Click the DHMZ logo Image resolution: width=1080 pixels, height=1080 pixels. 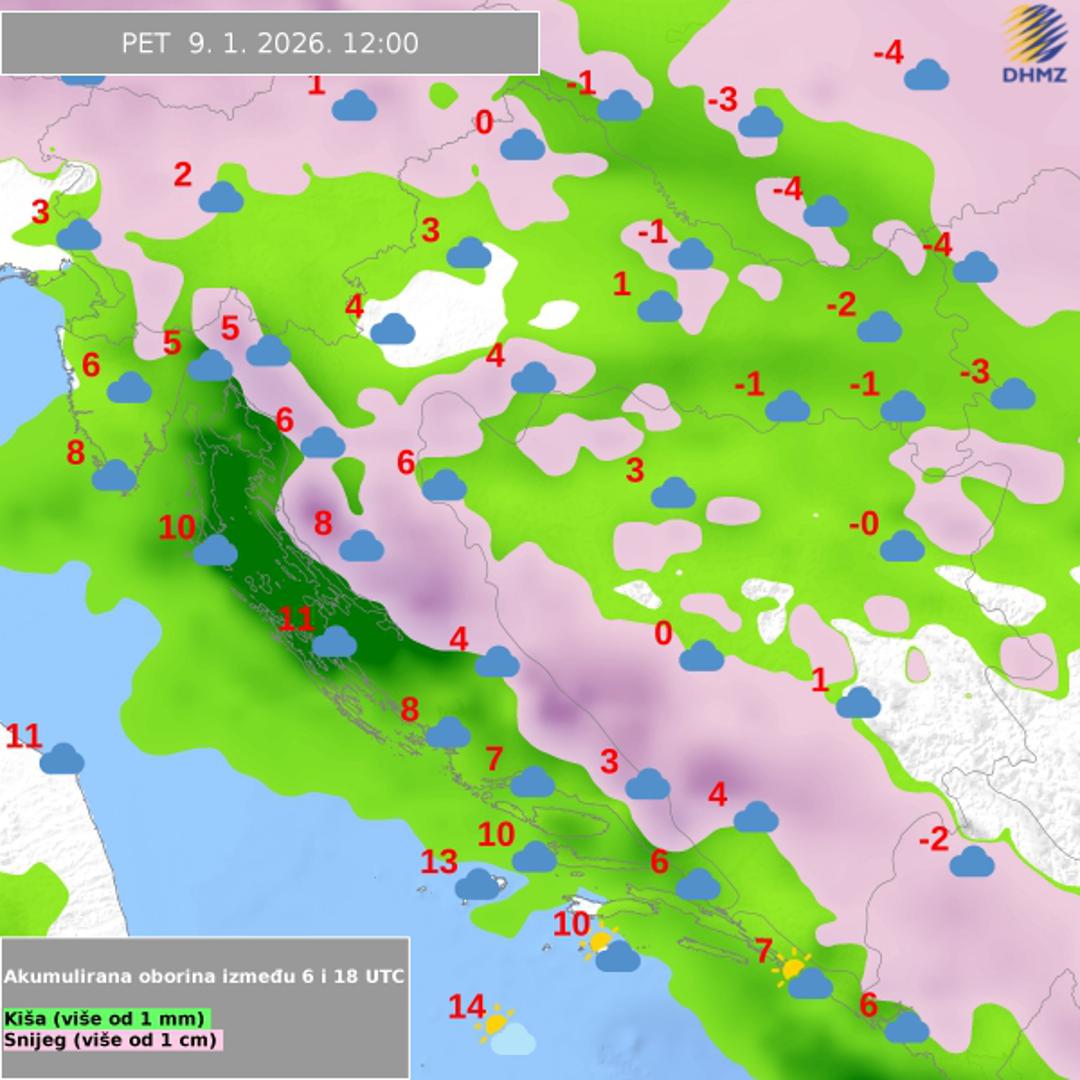[x=1034, y=43]
